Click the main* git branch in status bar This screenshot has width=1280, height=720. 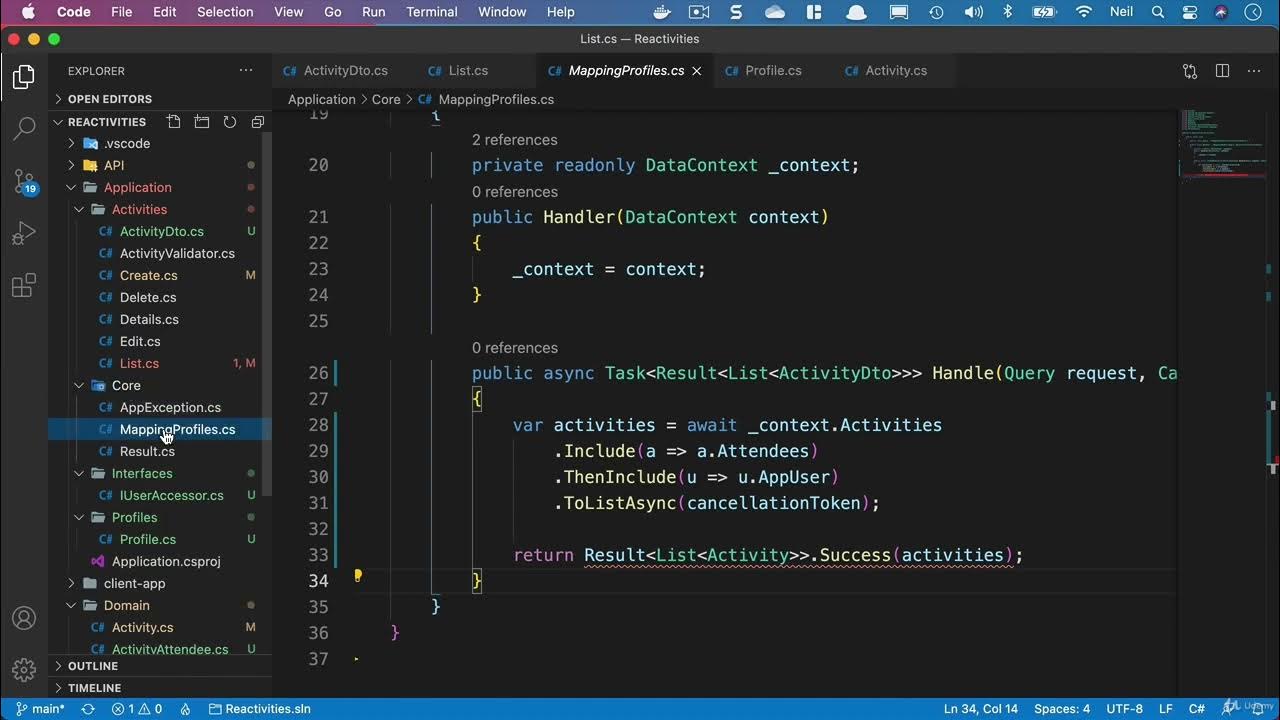(x=40, y=709)
